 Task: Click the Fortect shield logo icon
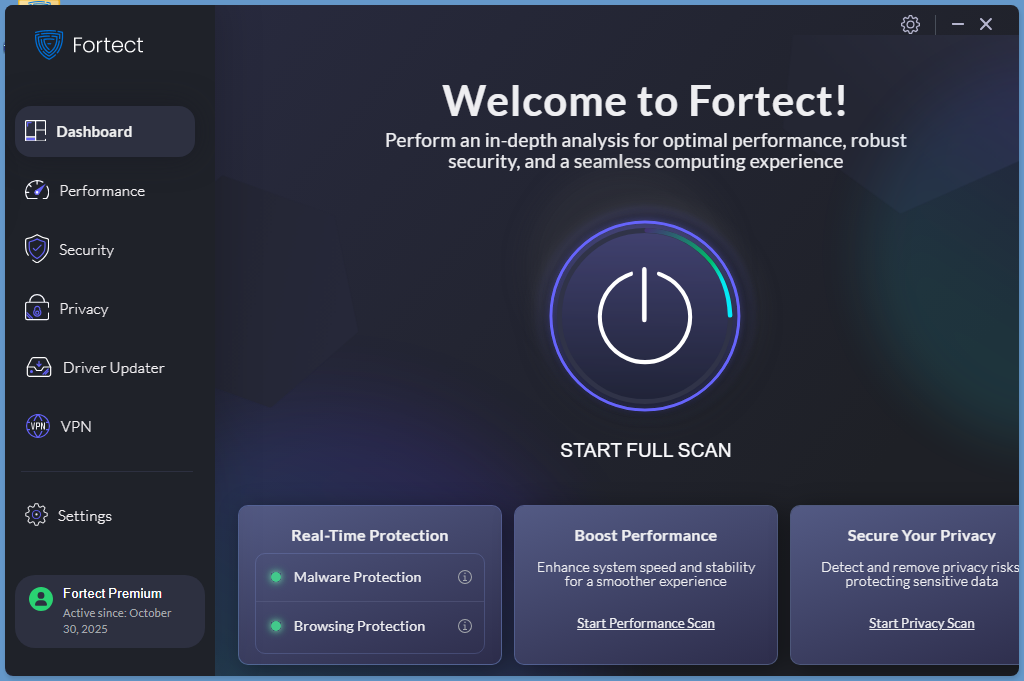tap(48, 44)
